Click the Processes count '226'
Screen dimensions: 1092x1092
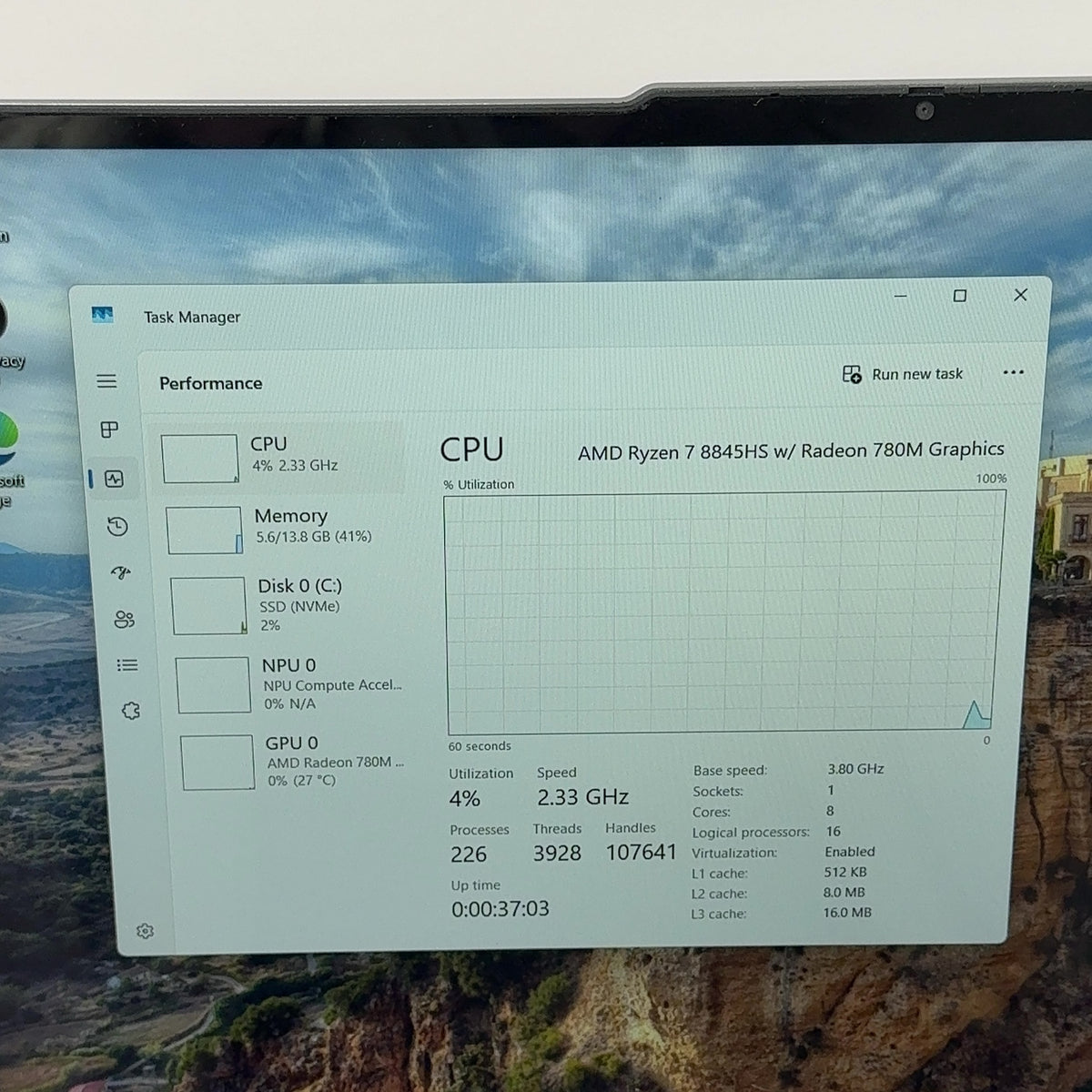point(469,854)
